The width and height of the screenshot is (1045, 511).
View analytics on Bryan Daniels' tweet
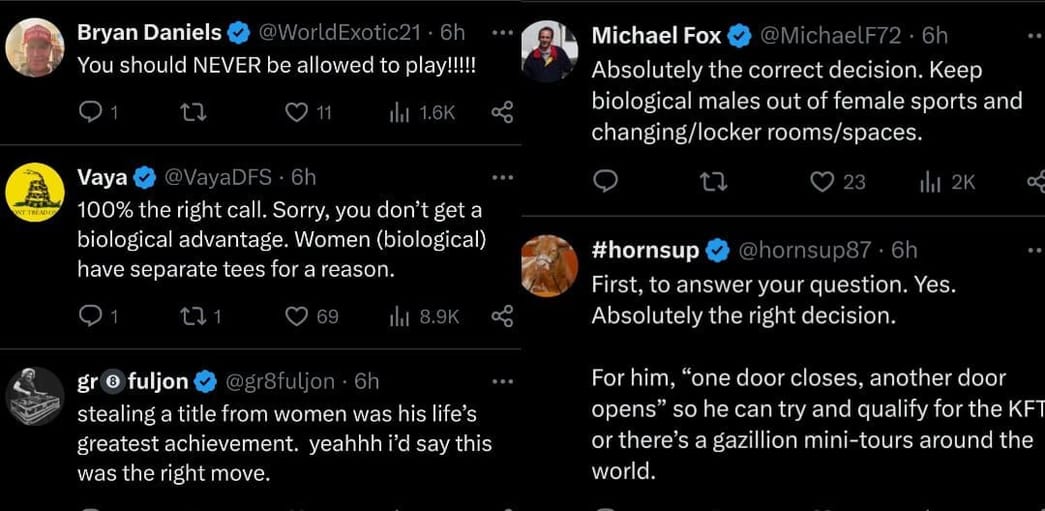[400, 113]
